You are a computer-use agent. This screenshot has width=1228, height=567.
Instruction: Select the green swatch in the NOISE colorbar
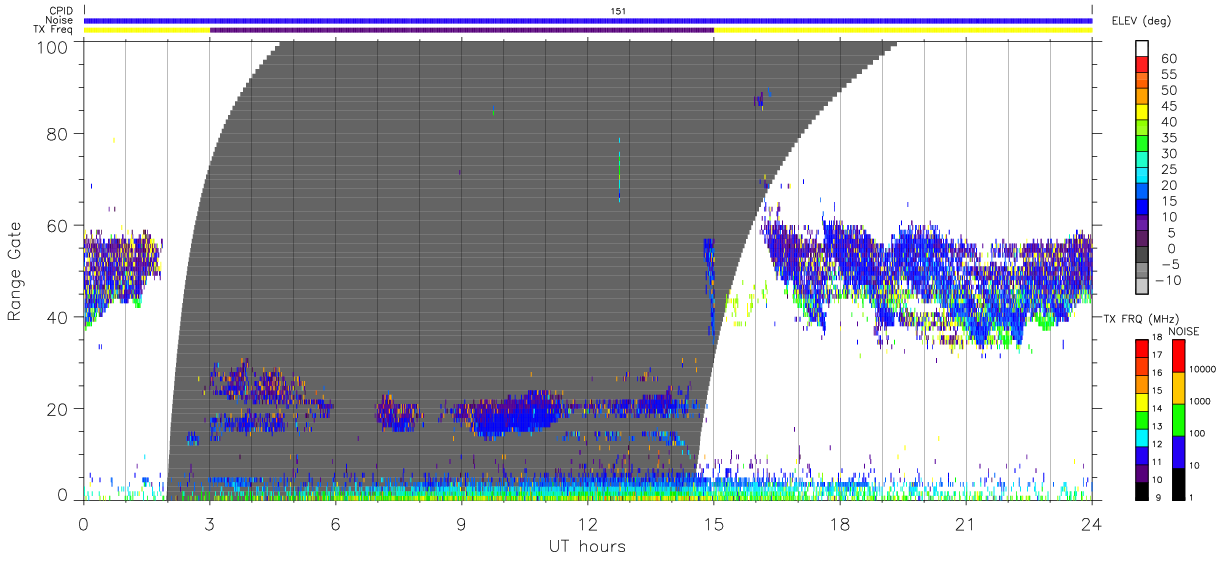point(1177,419)
